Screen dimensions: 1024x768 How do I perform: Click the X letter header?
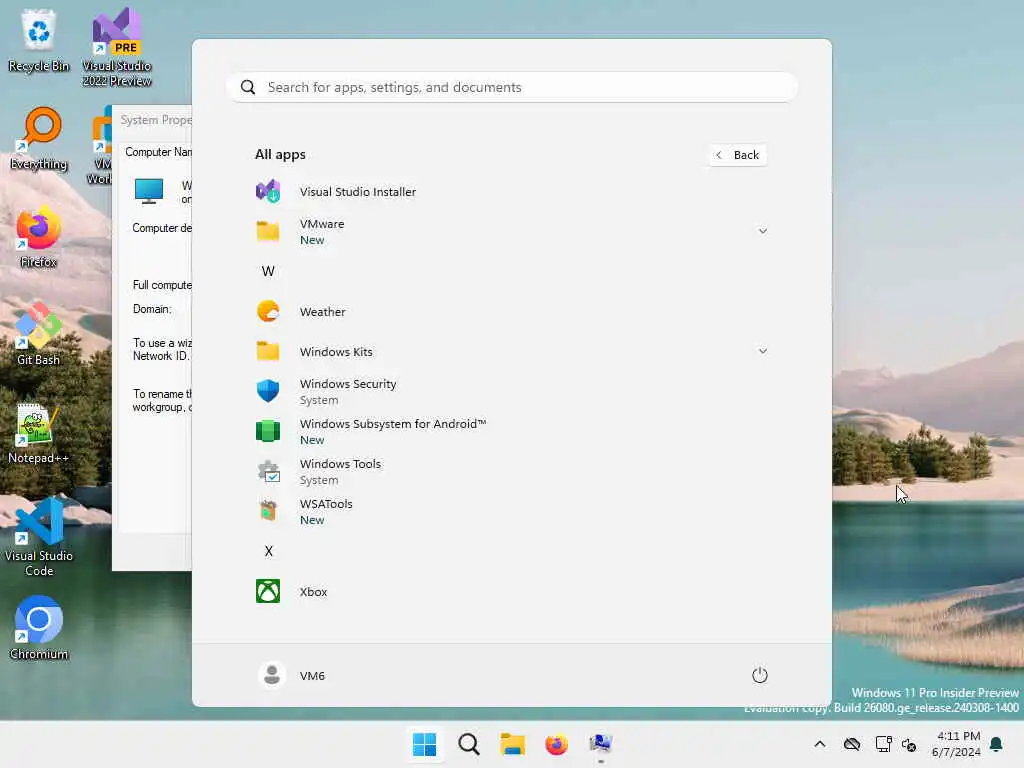point(268,551)
